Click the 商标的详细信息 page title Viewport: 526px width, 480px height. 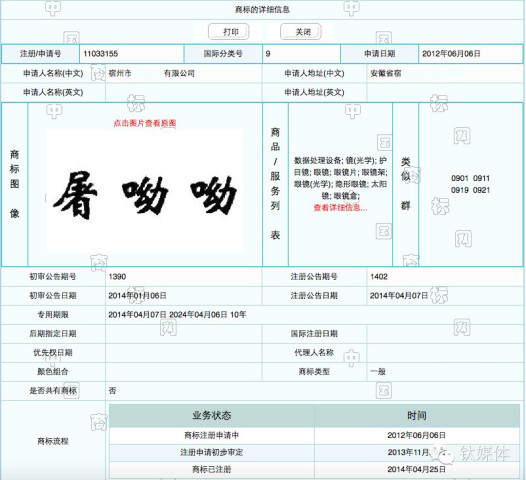[x=262, y=10]
